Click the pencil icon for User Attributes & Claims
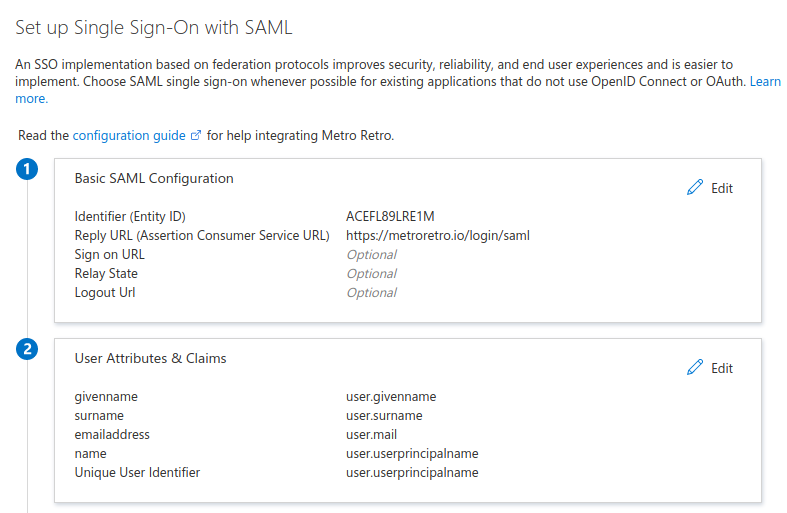787x513 pixels. (695, 368)
